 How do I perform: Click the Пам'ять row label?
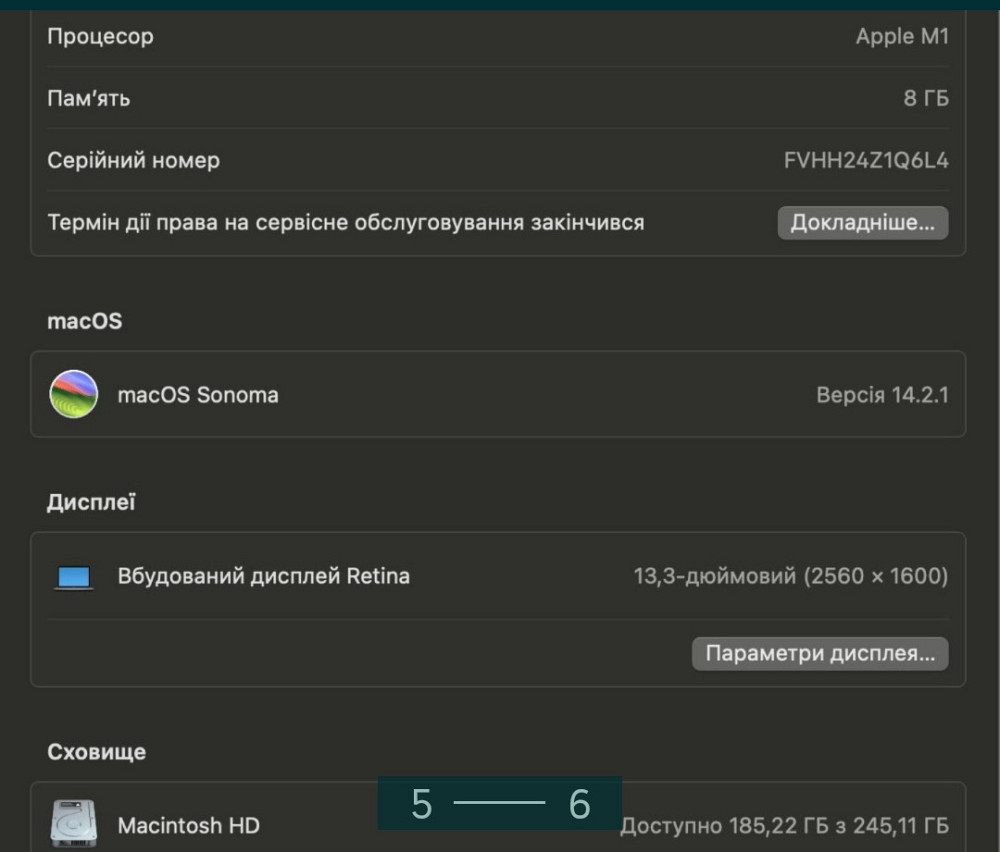(88, 98)
